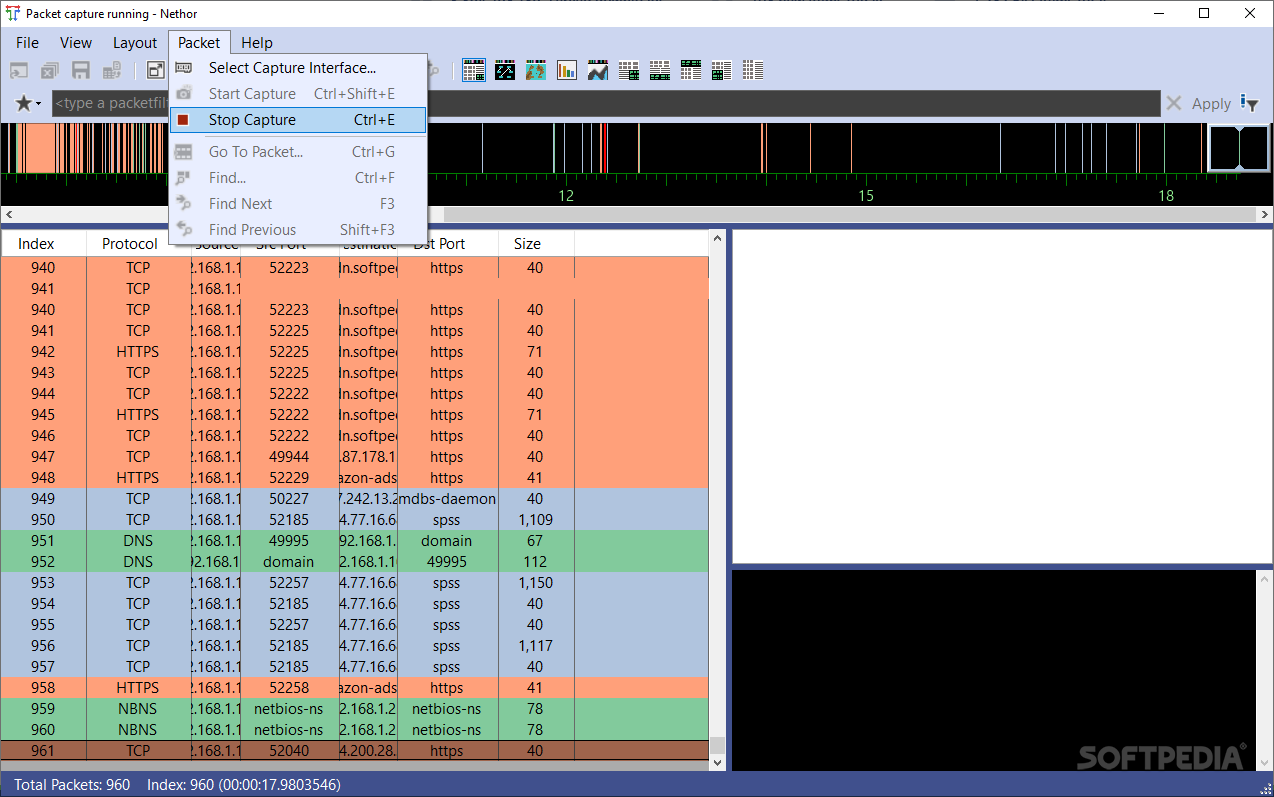Clear the packet filter with the X icon

click(1174, 103)
